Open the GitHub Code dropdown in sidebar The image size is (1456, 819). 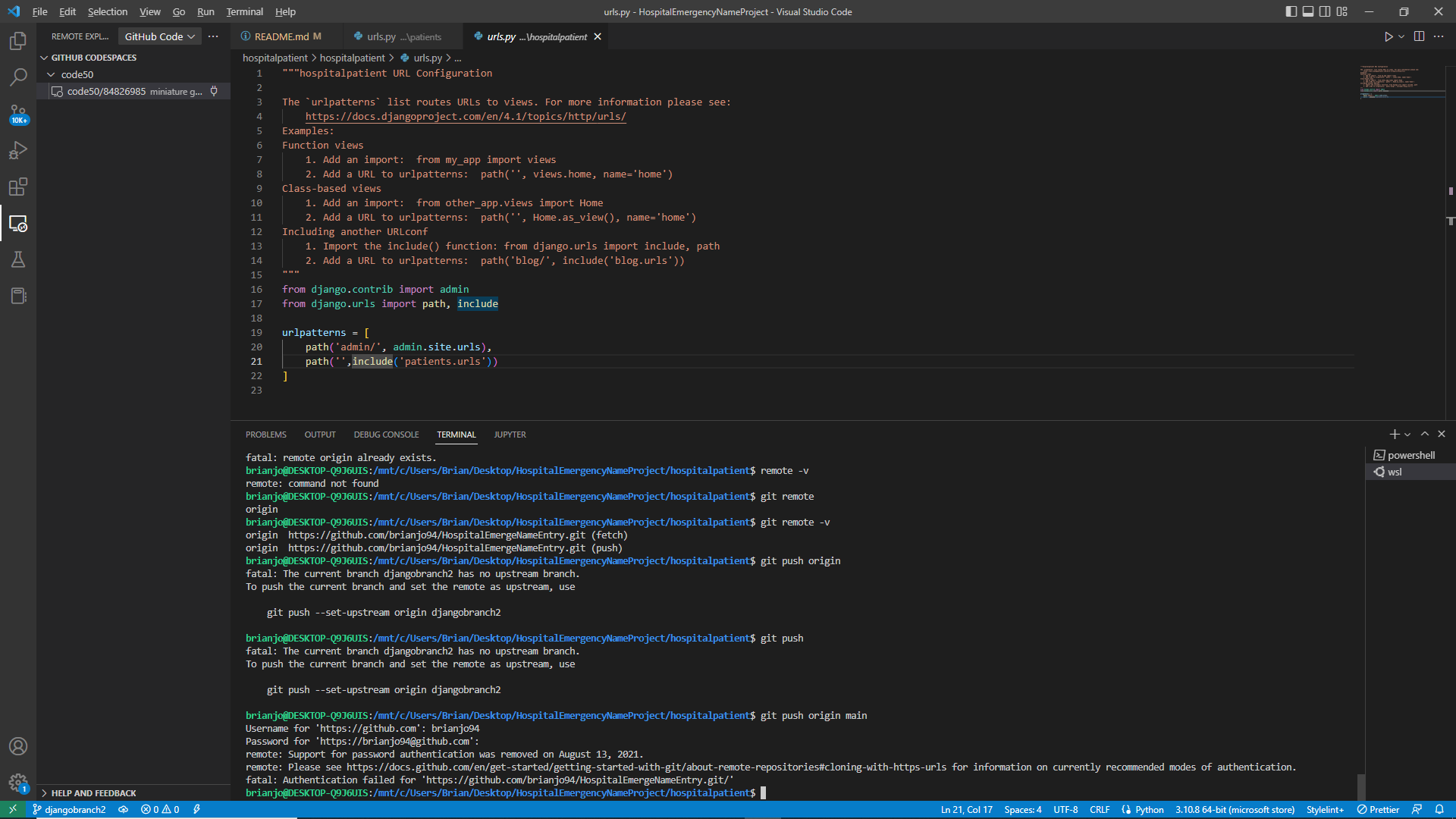(158, 36)
